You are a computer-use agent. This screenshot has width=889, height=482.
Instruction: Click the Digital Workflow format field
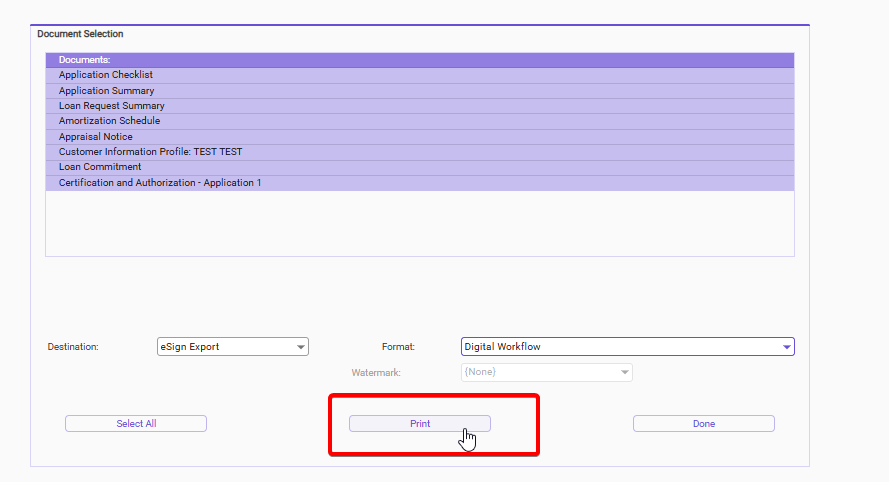pyautogui.click(x=618, y=347)
